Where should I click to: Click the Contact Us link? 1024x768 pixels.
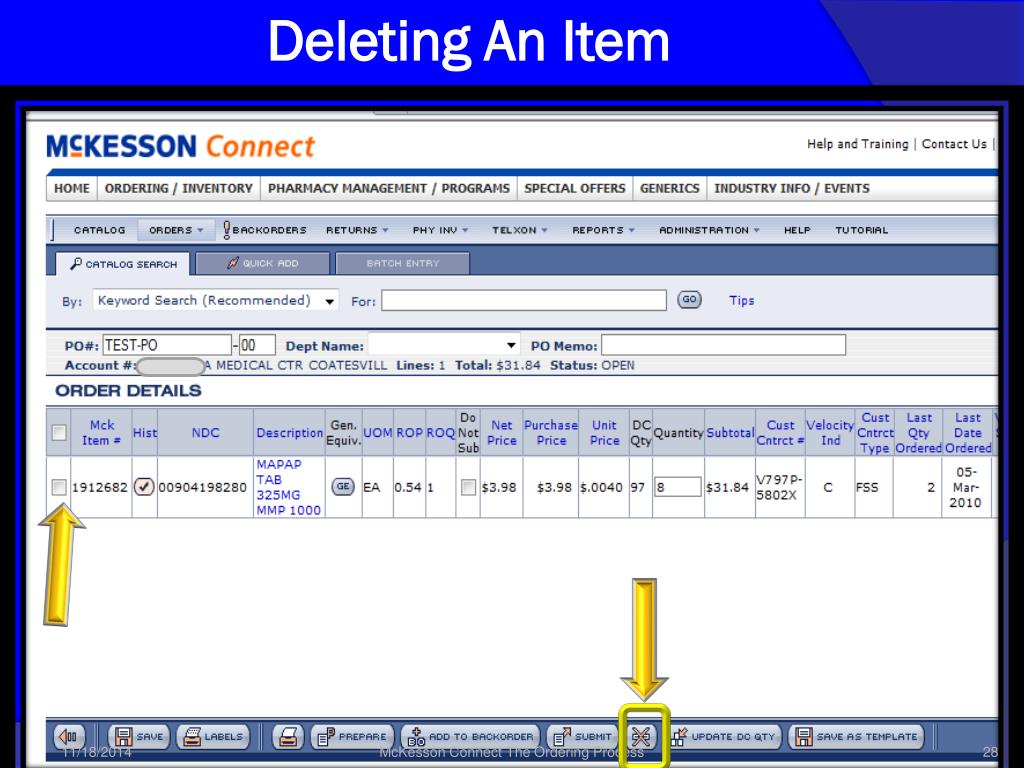point(954,144)
